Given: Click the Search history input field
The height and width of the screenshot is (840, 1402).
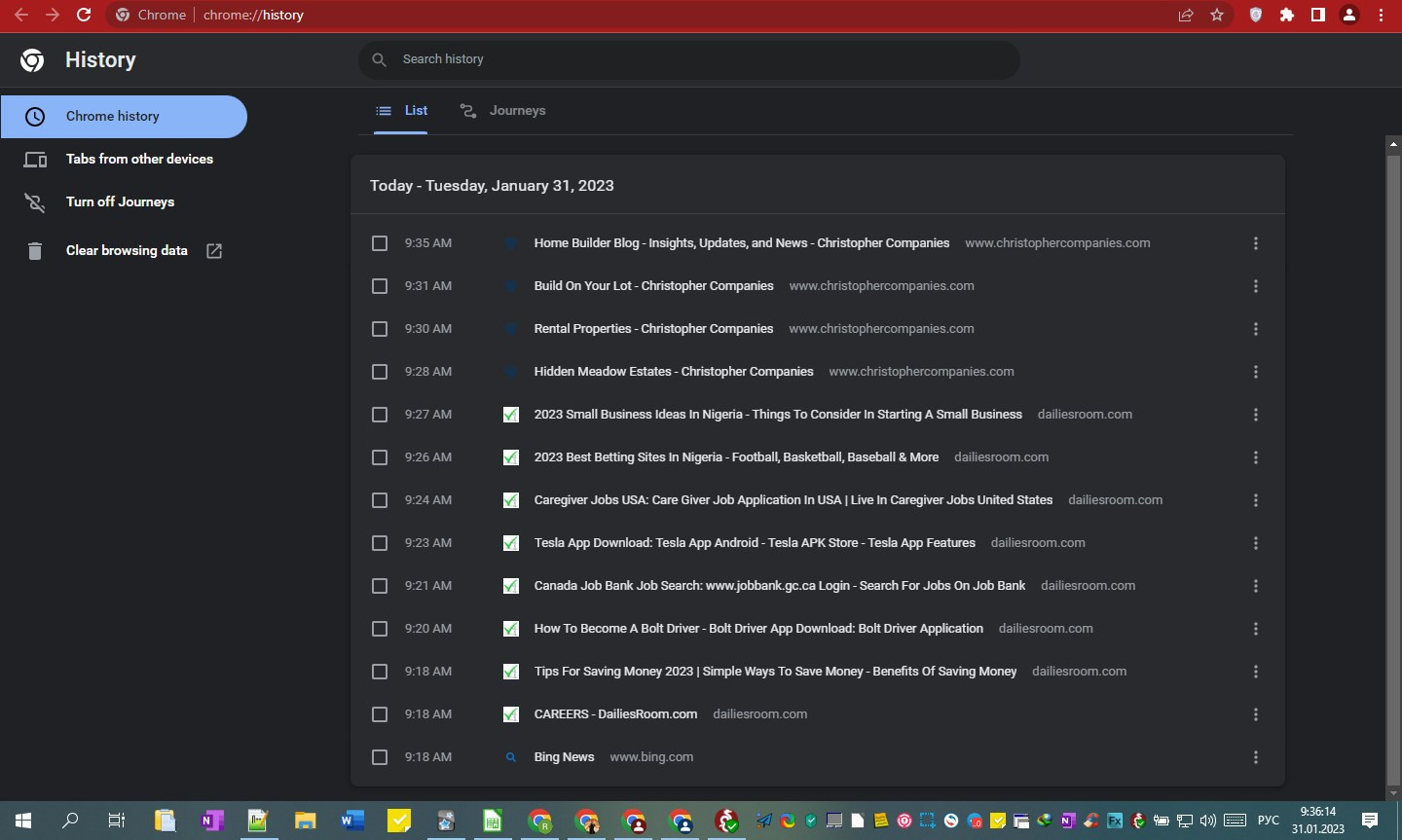Looking at the screenshot, I should coord(689,59).
